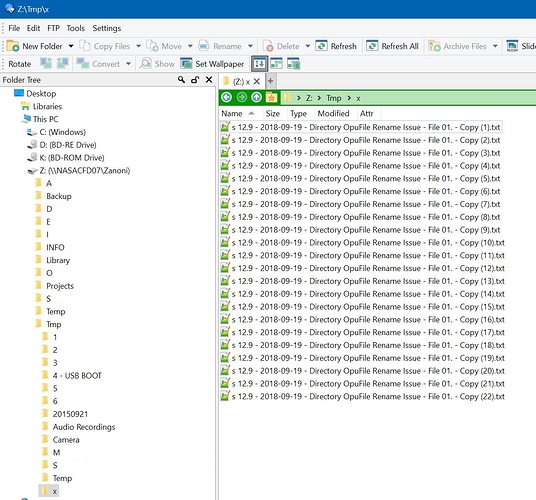Click the Convert toolbar button
536x500 pixels.
98,64
